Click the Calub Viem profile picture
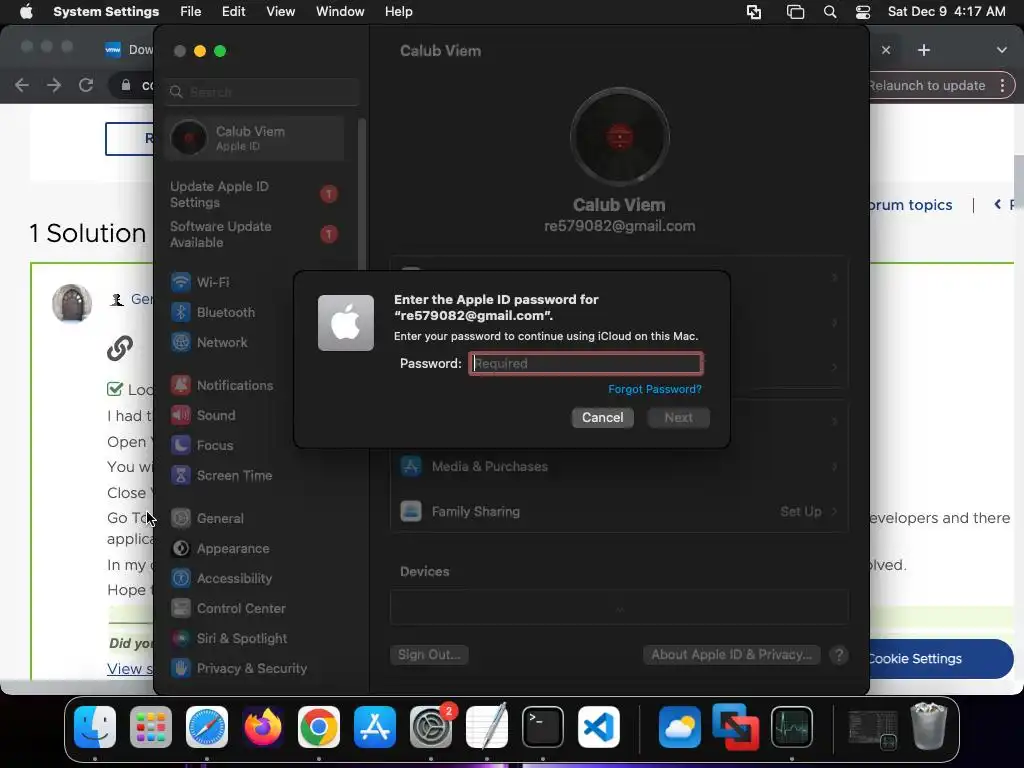1024x768 pixels. tap(619, 137)
